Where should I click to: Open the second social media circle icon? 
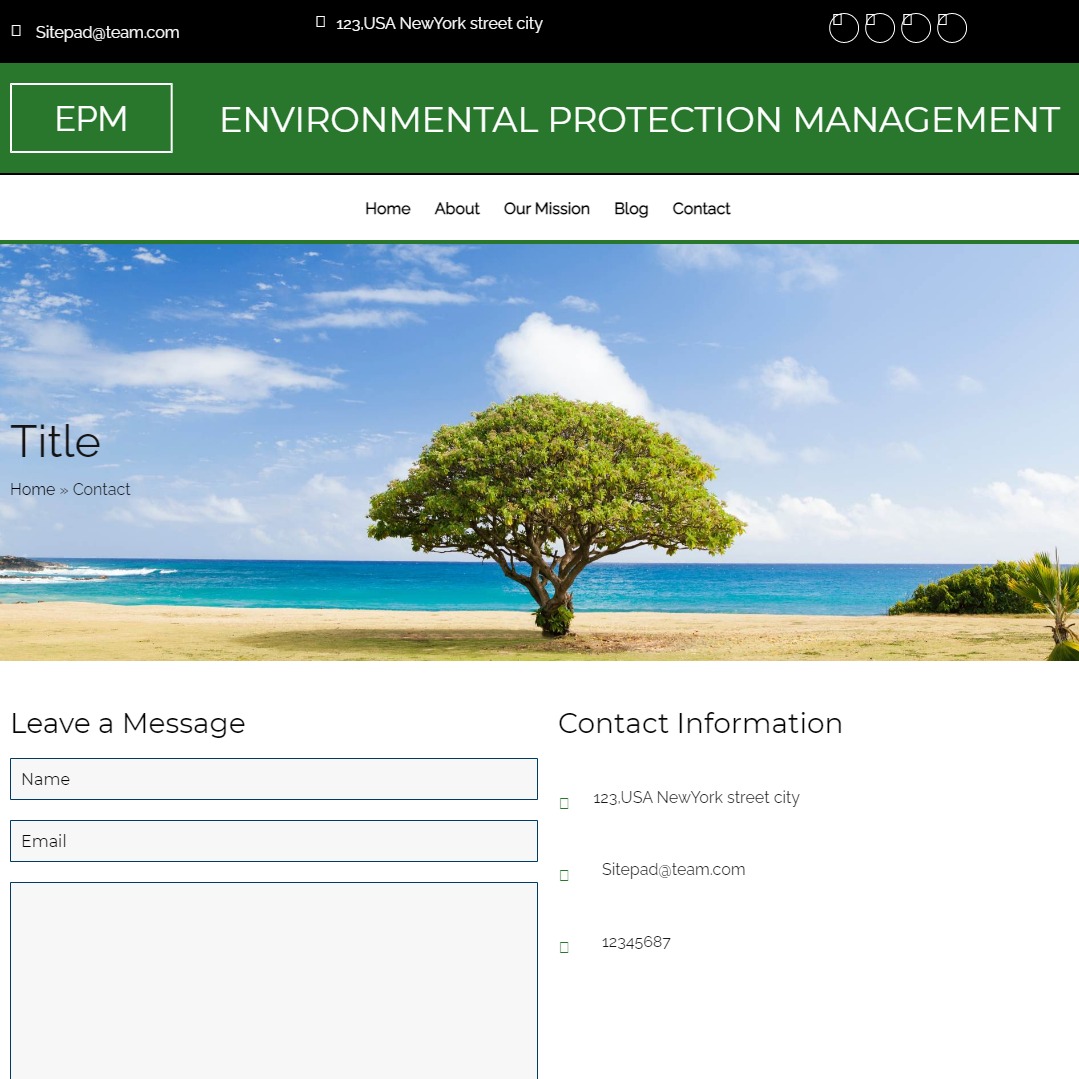pyautogui.click(x=880, y=28)
